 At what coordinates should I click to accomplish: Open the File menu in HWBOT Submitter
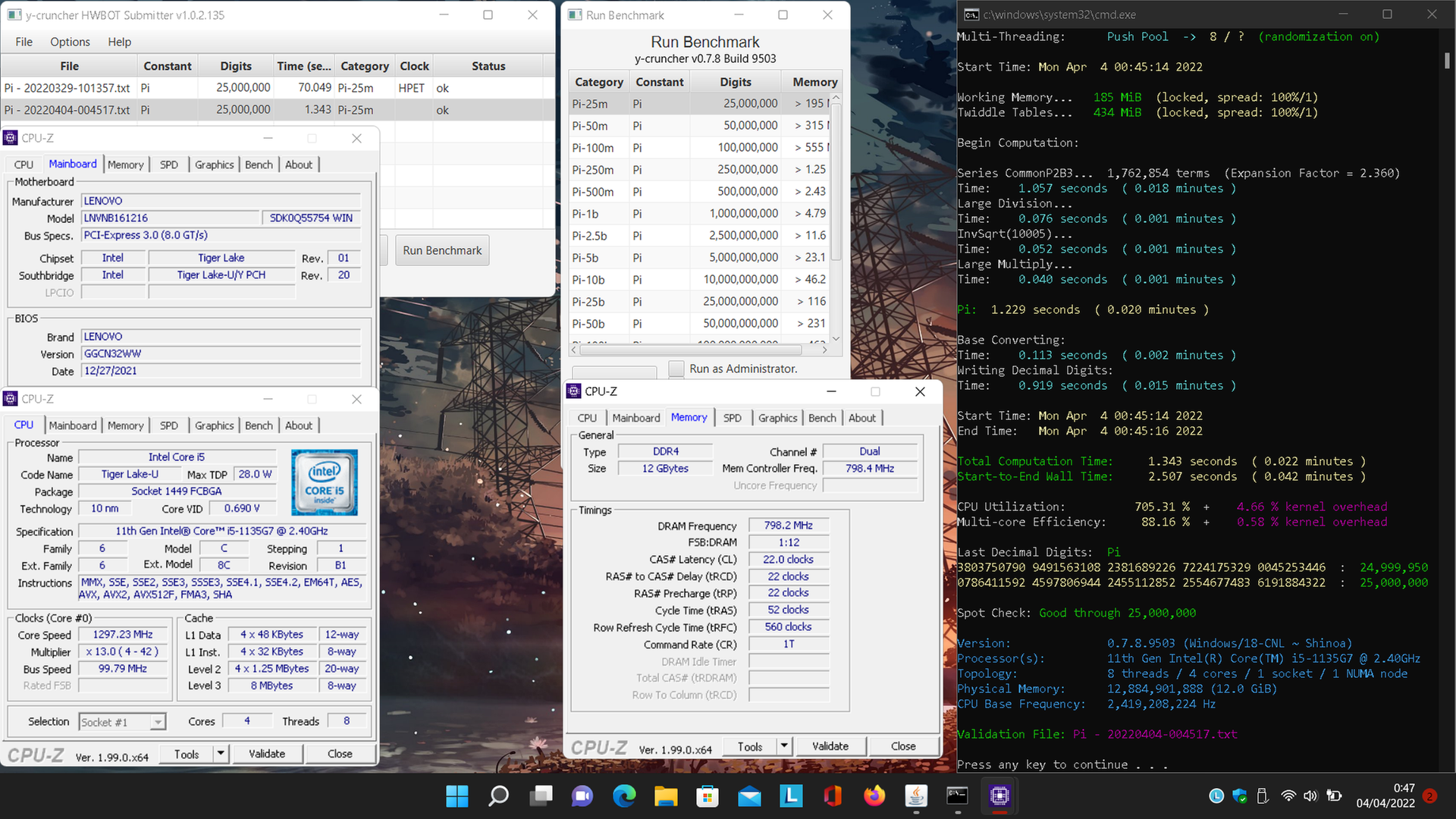[x=24, y=42]
